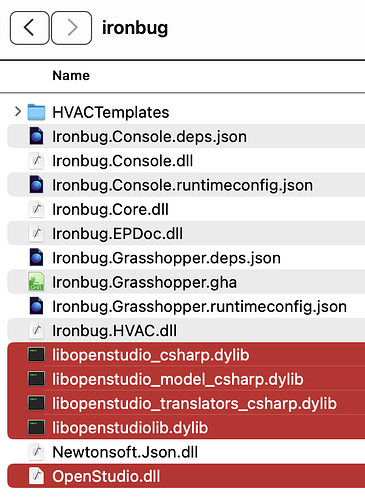Expand the HVACTemplates folder
The height and width of the screenshot is (499, 365).
click(x=18, y=112)
